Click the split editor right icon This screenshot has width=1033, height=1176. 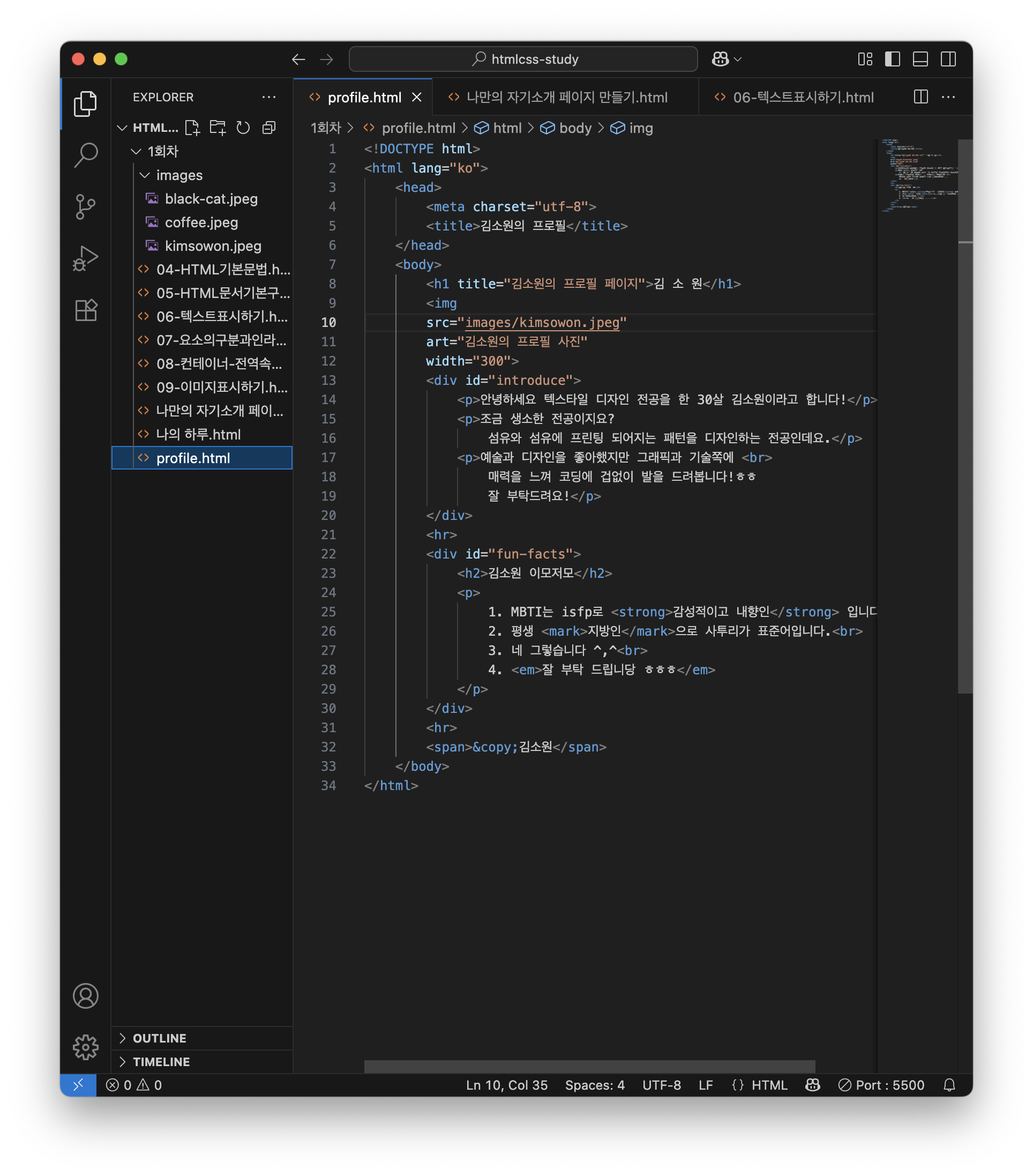tap(920, 96)
